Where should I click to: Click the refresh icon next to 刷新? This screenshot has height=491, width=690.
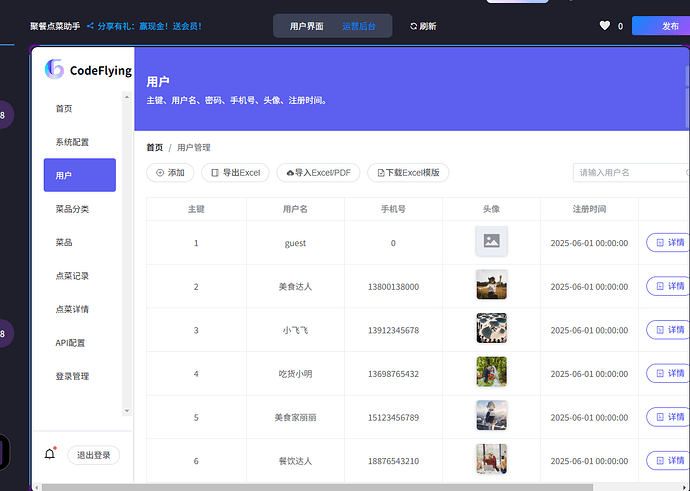tap(413, 26)
